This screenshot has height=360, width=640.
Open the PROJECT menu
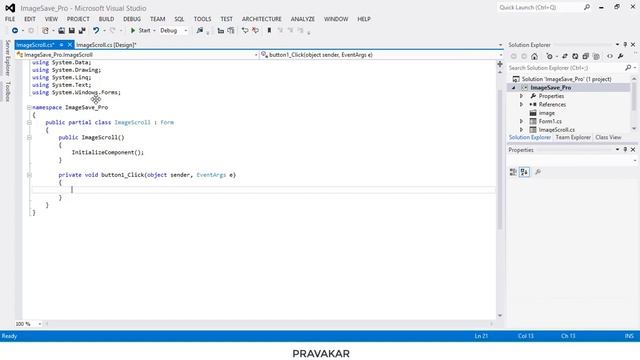[x=78, y=19]
